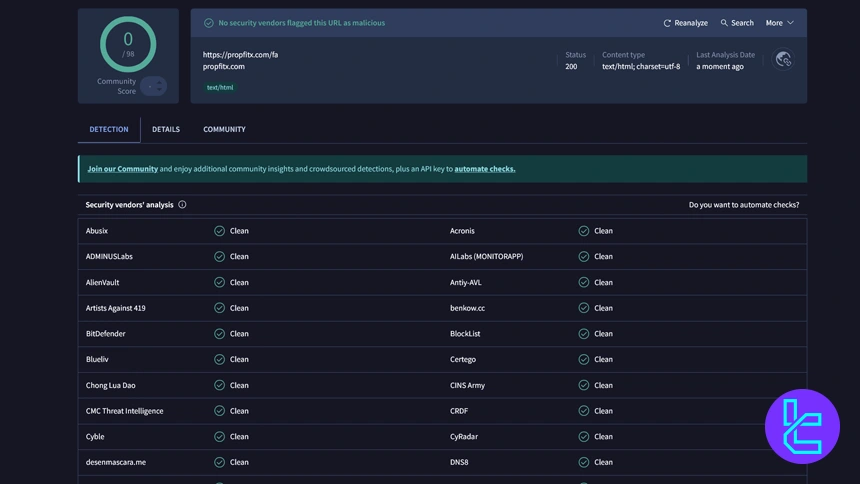This screenshot has width=860, height=484.
Task: Click the CyRadar clean check icon
Action: click(x=584, y=437)
